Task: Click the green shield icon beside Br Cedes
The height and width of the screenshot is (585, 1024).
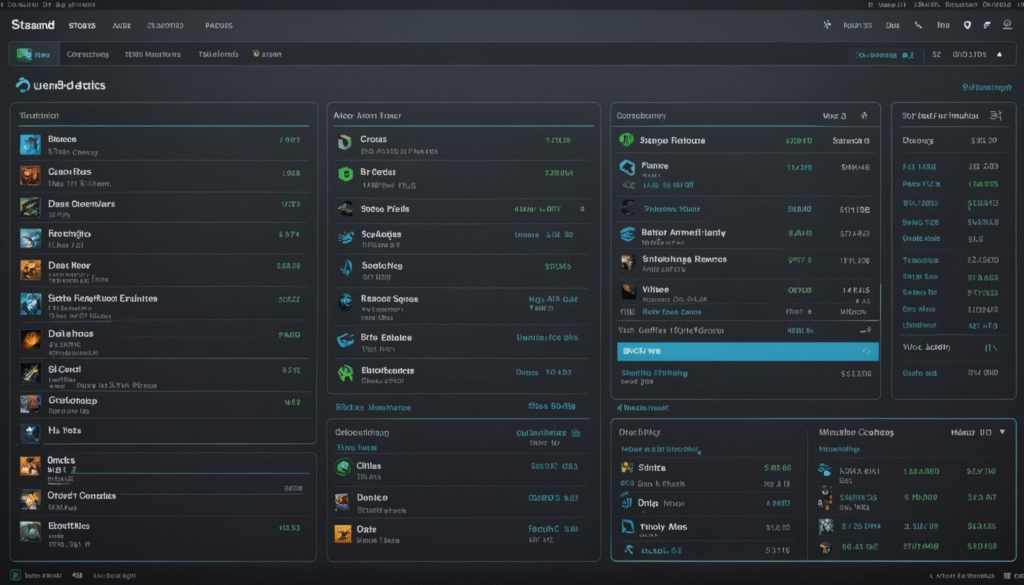Action: 344,174
